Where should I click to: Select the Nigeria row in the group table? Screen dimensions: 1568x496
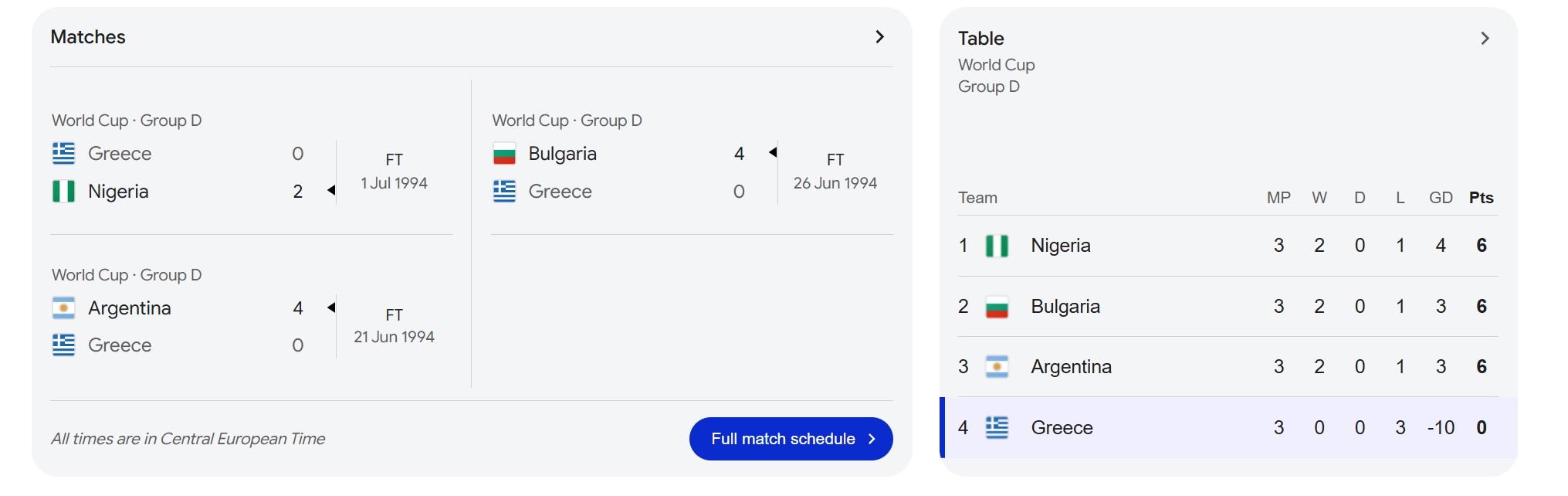coord(1228,246)
